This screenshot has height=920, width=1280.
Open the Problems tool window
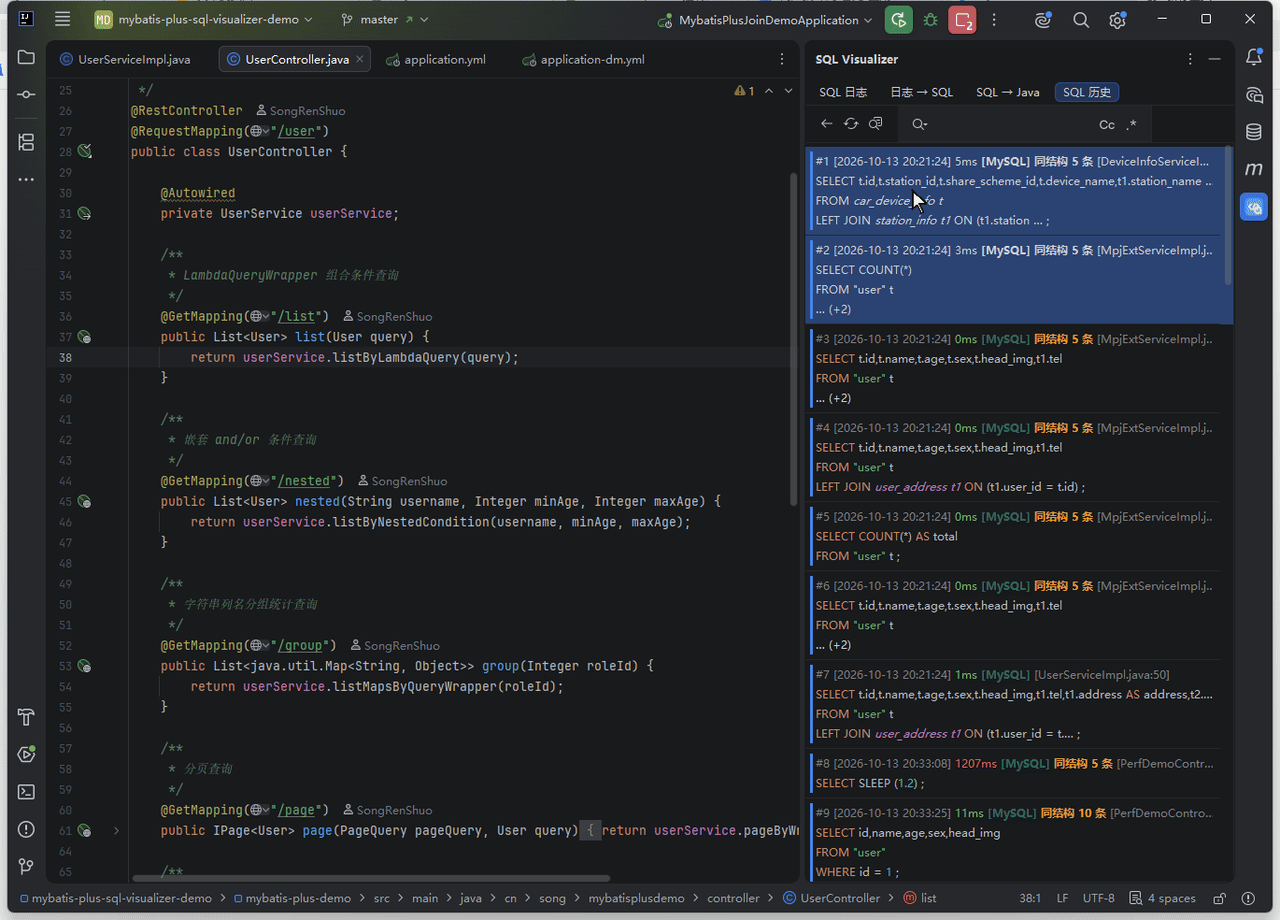[x=26, y=829]
